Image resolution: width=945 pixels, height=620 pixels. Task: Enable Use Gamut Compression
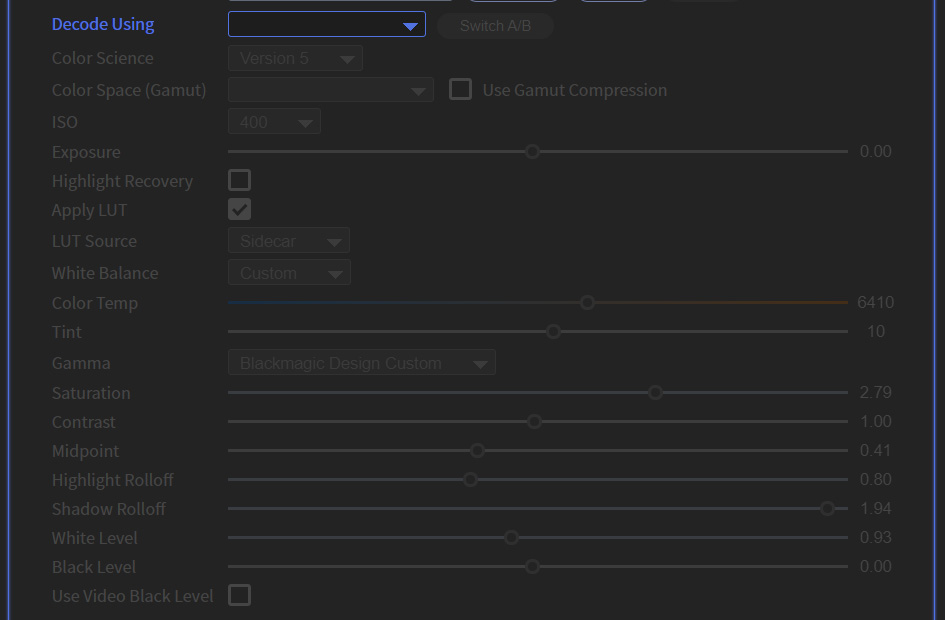[x=460, y=89]
